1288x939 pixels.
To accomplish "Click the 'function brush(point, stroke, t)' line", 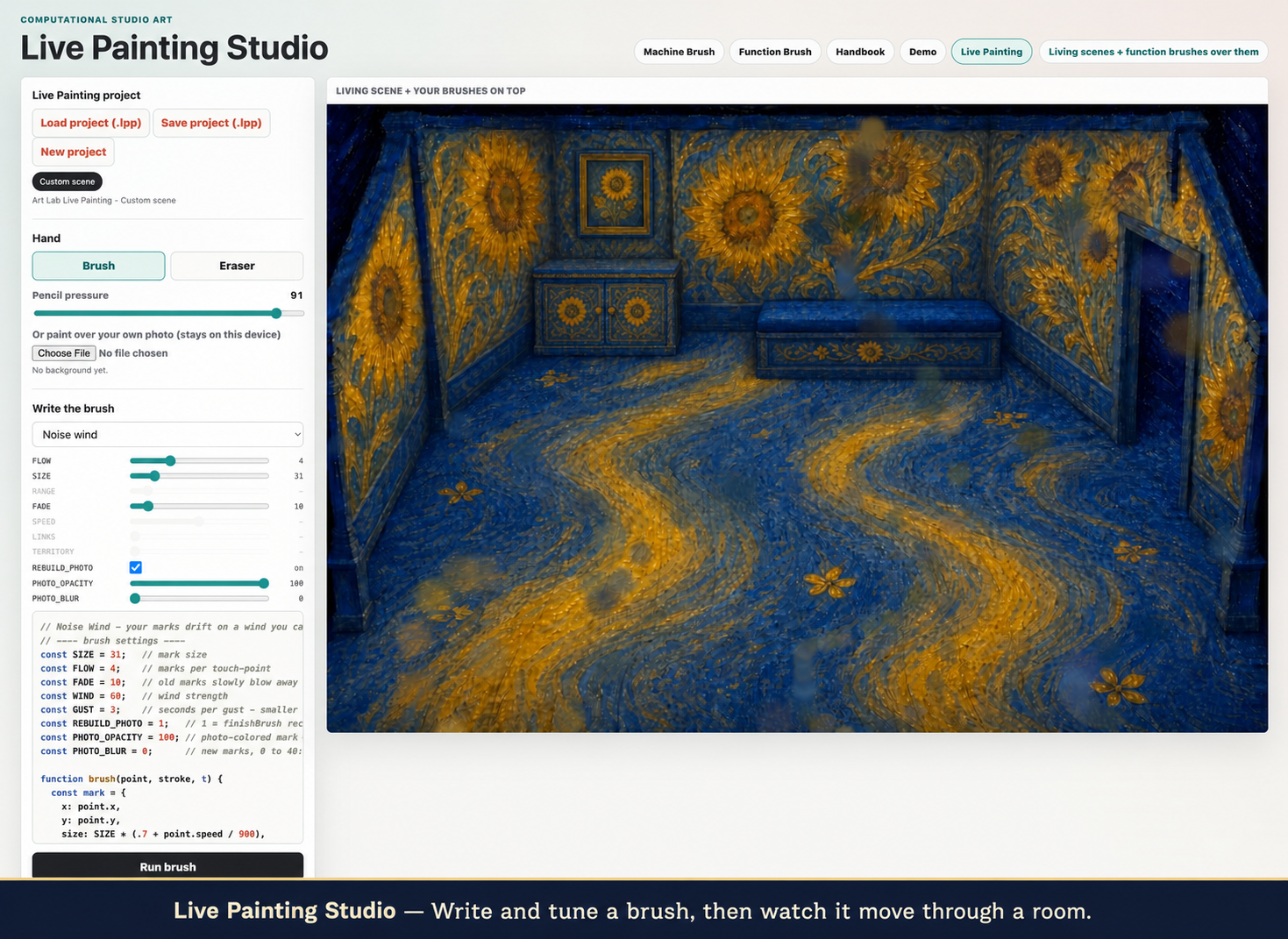I will point(132,779).
